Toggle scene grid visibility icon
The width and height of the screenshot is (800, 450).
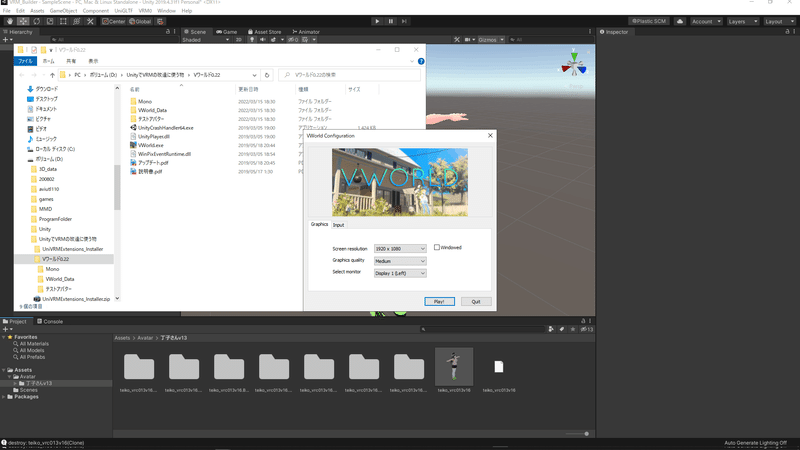pyautogui.click(x=305, y=40)
